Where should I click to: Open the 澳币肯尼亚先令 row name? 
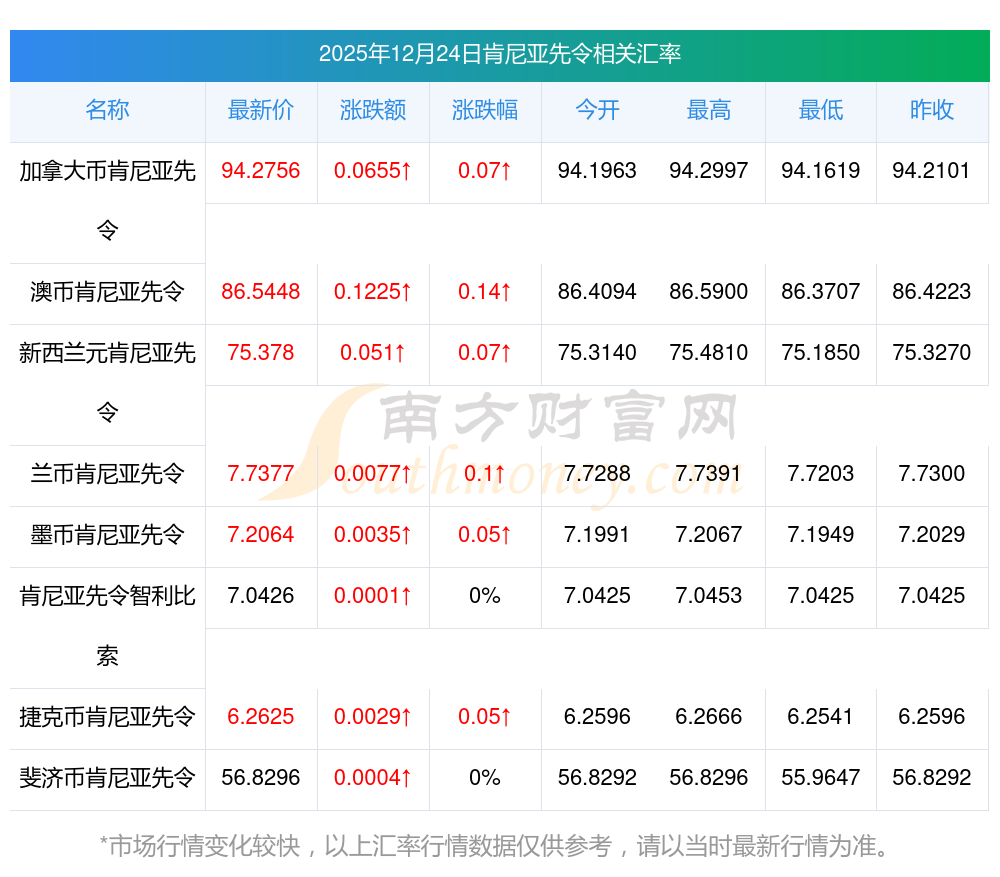pos(107,292)
